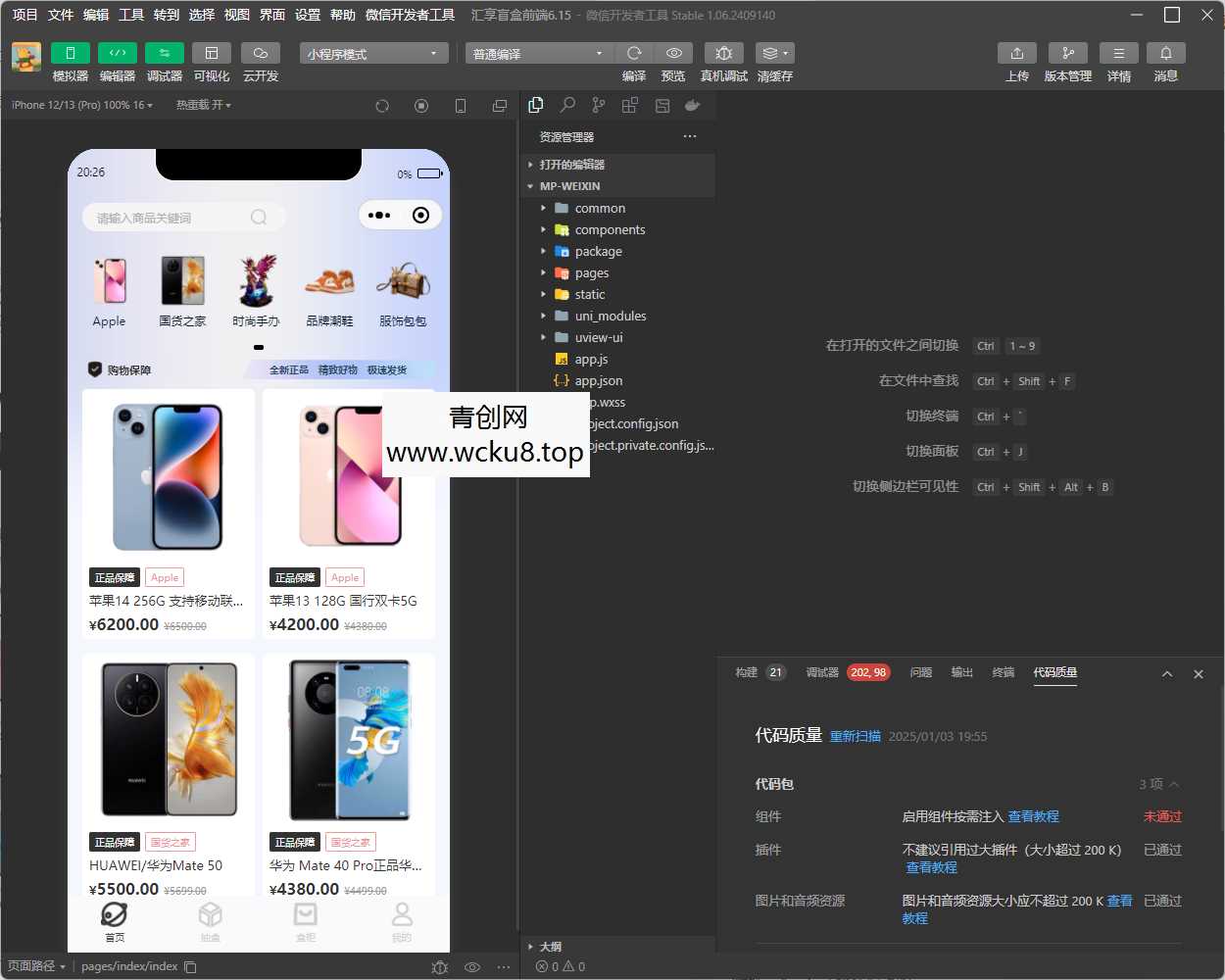Open the 云开发 cloud icon
The width and height of the screenshot is (1225, 980).
[x=260, y=53]
